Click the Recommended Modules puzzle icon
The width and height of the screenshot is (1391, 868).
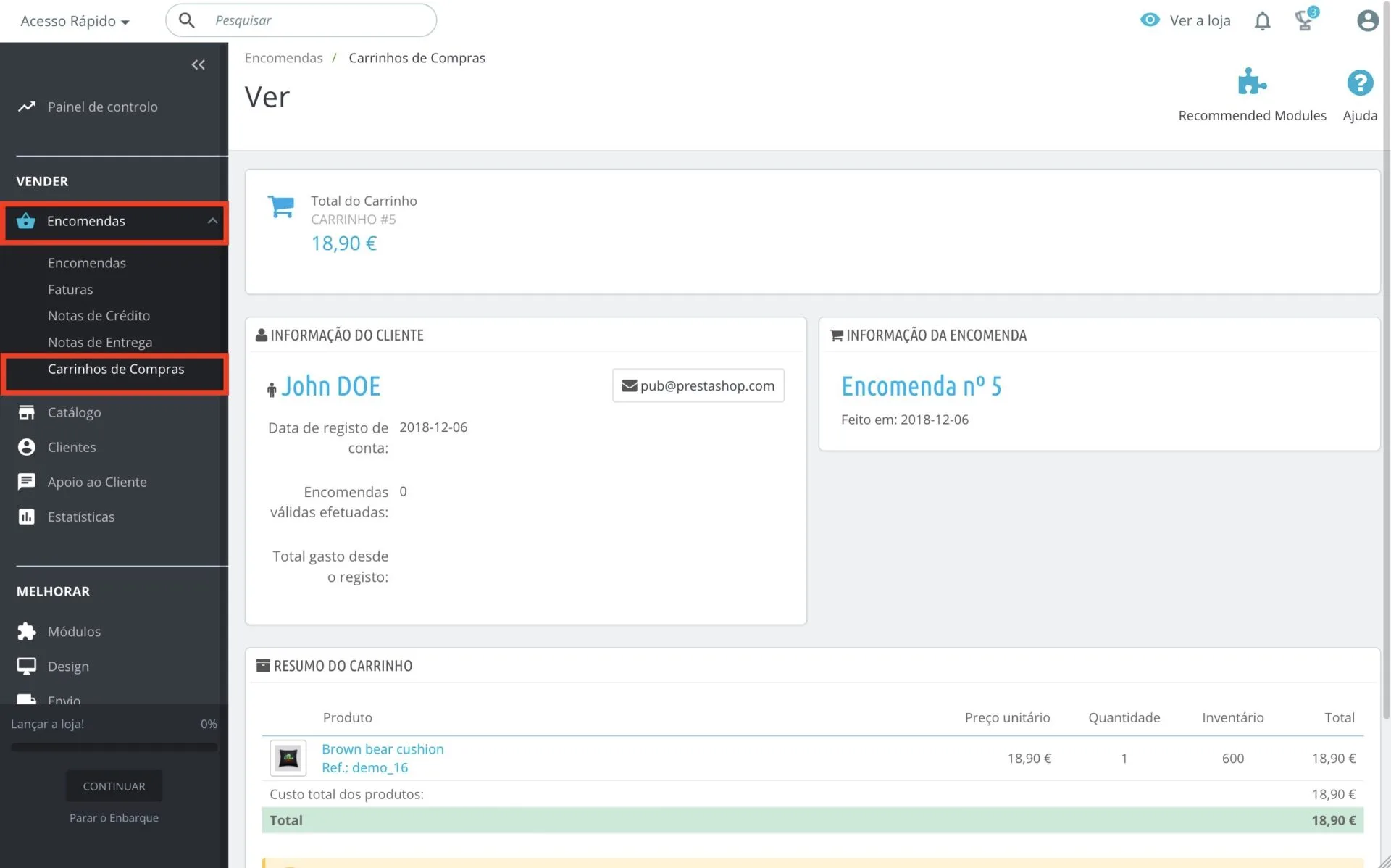point(1251,83)
